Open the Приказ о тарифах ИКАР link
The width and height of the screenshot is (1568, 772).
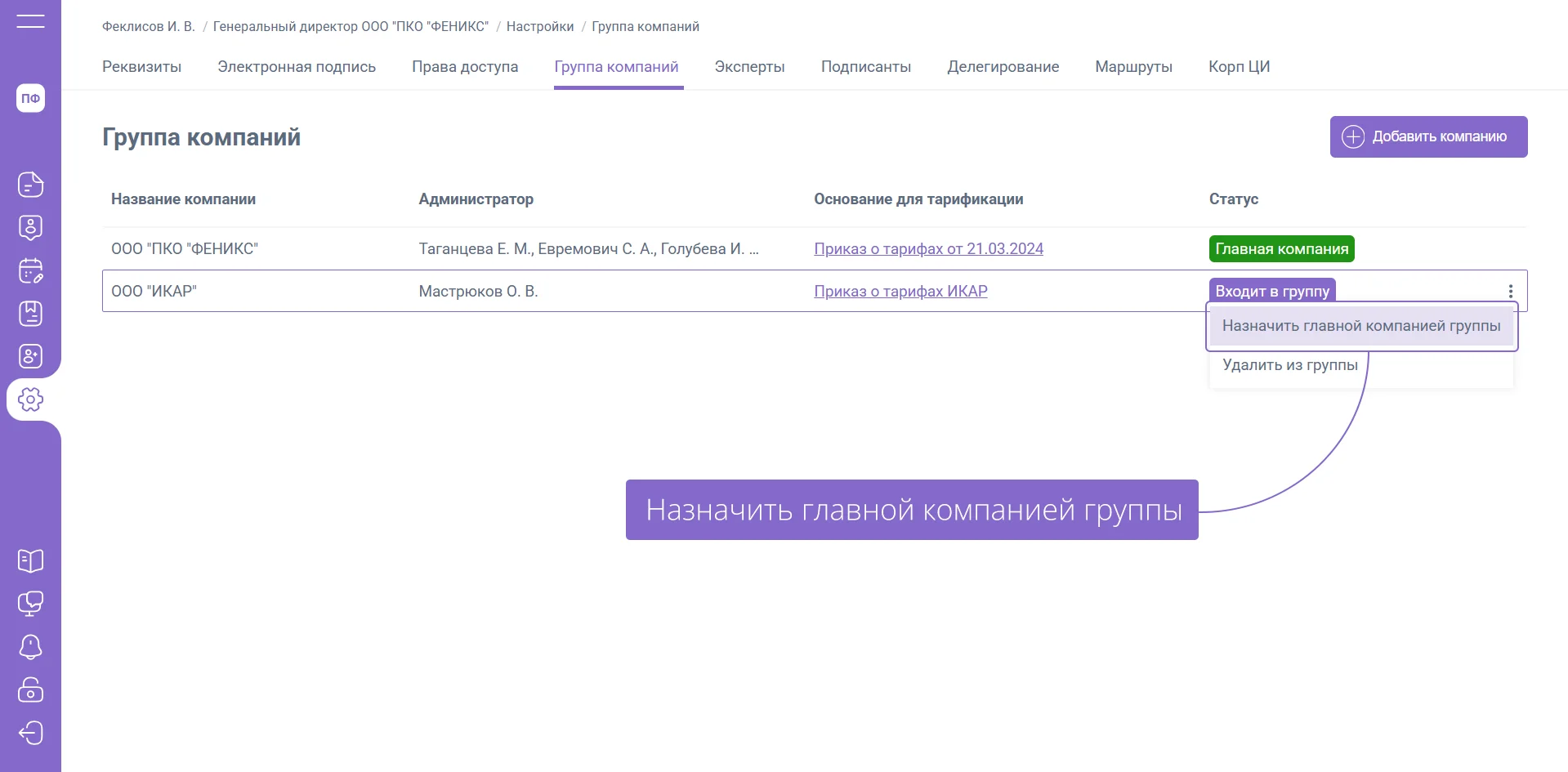900,292
